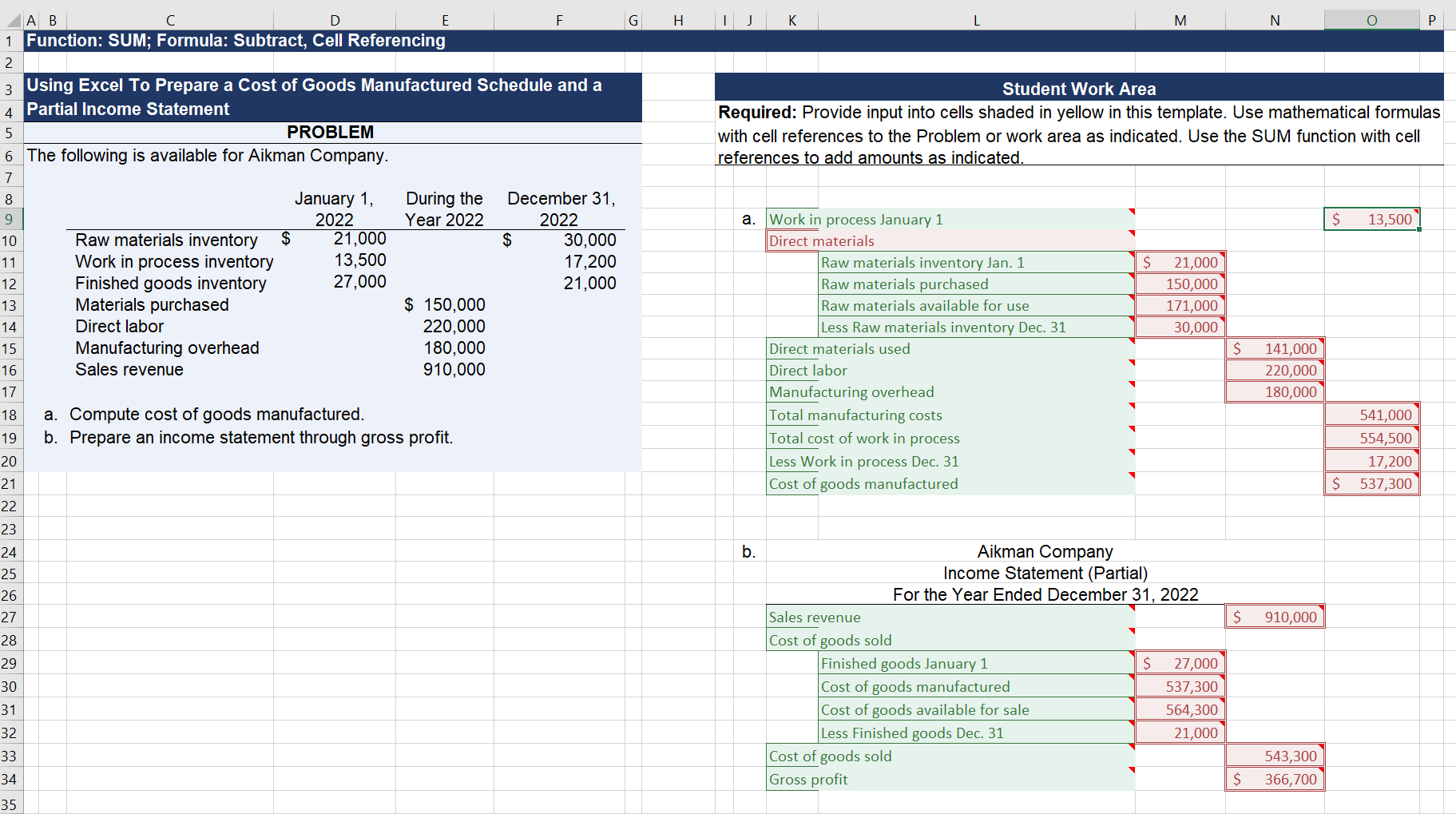Click the PROBLEM heading cell

tap(330, 132)
